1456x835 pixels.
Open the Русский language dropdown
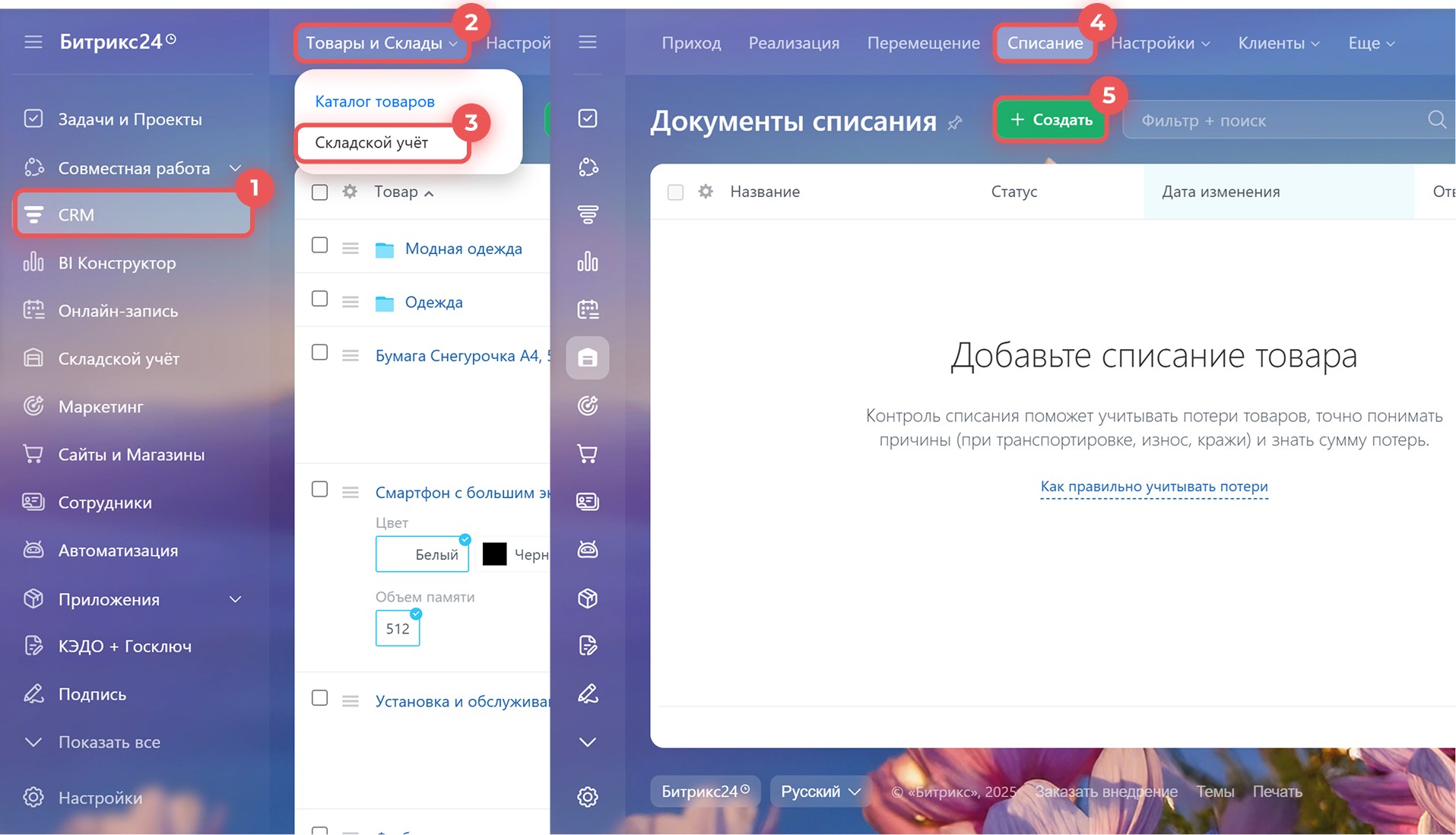pyautogui.click(x=820, y=792)
